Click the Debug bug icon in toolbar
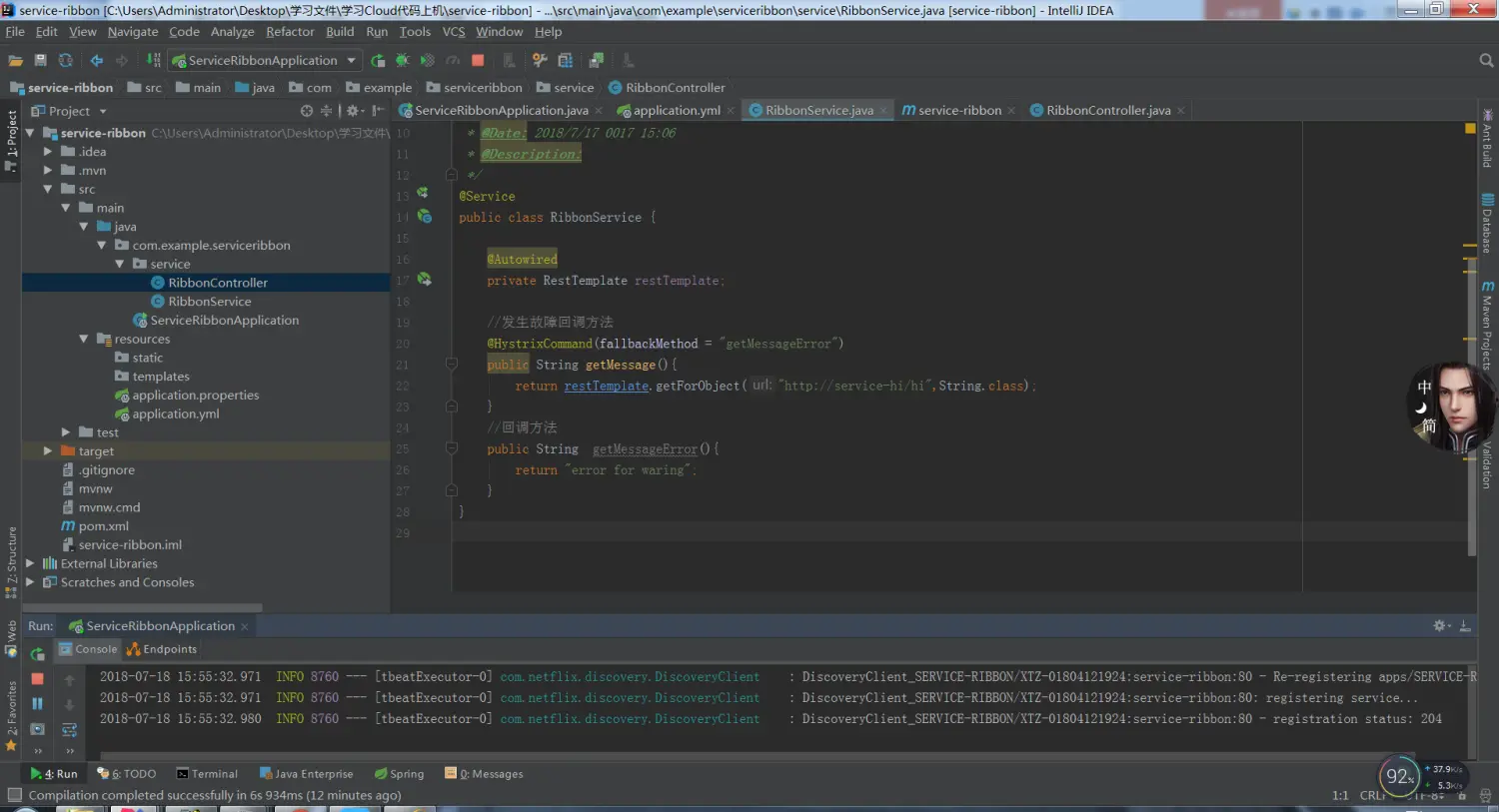This screenshot has width=1499, height=812. 403,61
